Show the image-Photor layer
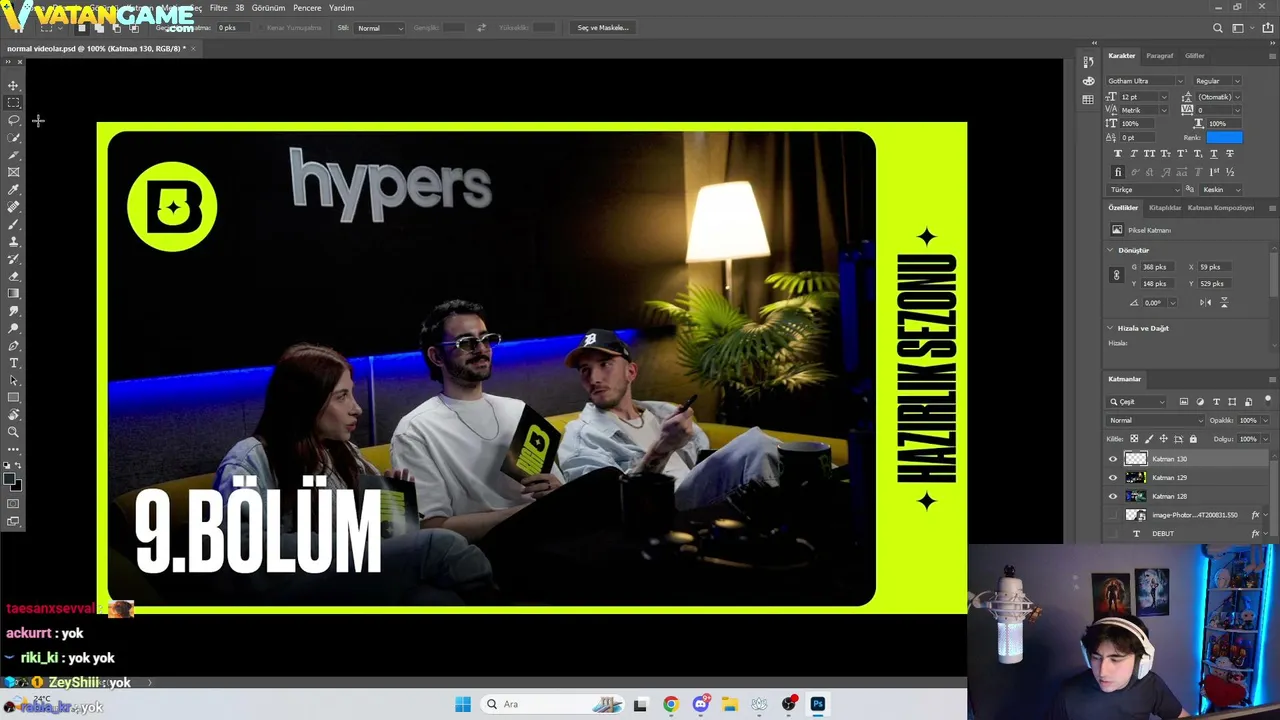The height and width of the screenshot is (720, 1280). [x=1113, y=515]
